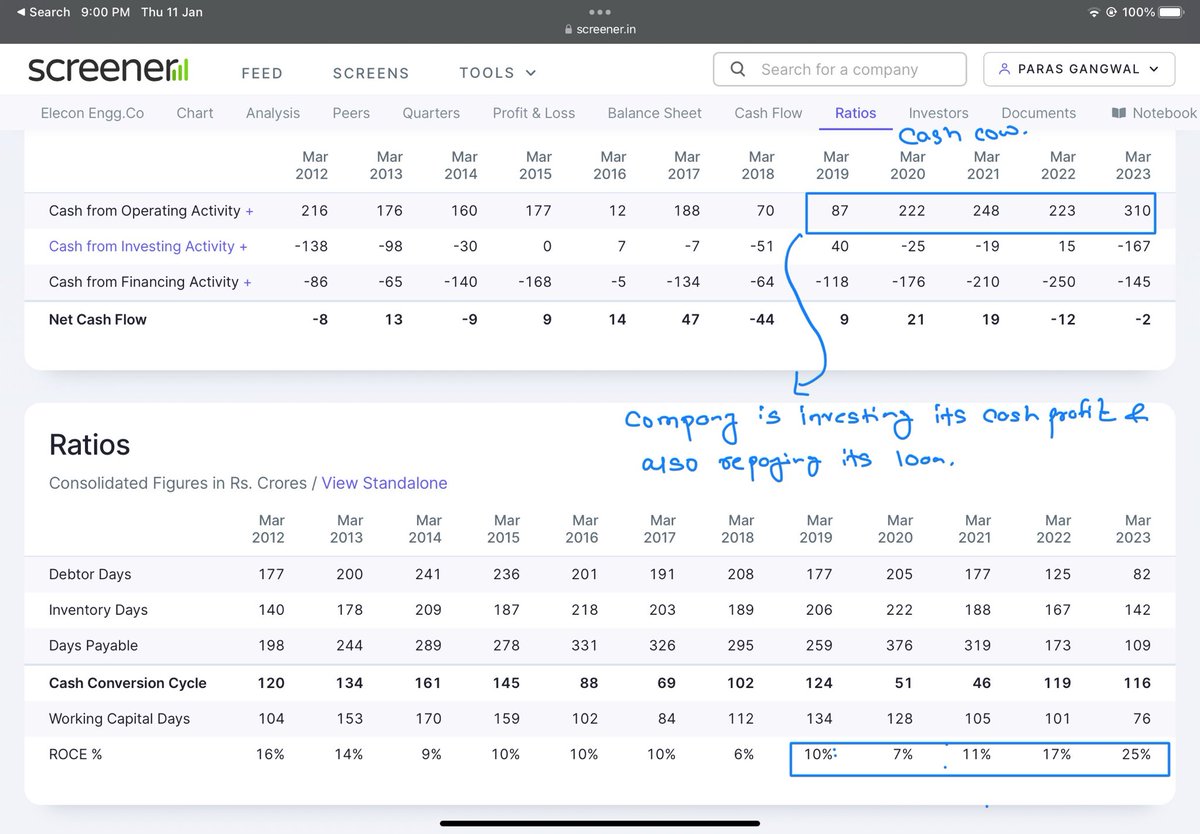
Task: Expand Cash from Financing Activity row
Action: tap(247, 282)
